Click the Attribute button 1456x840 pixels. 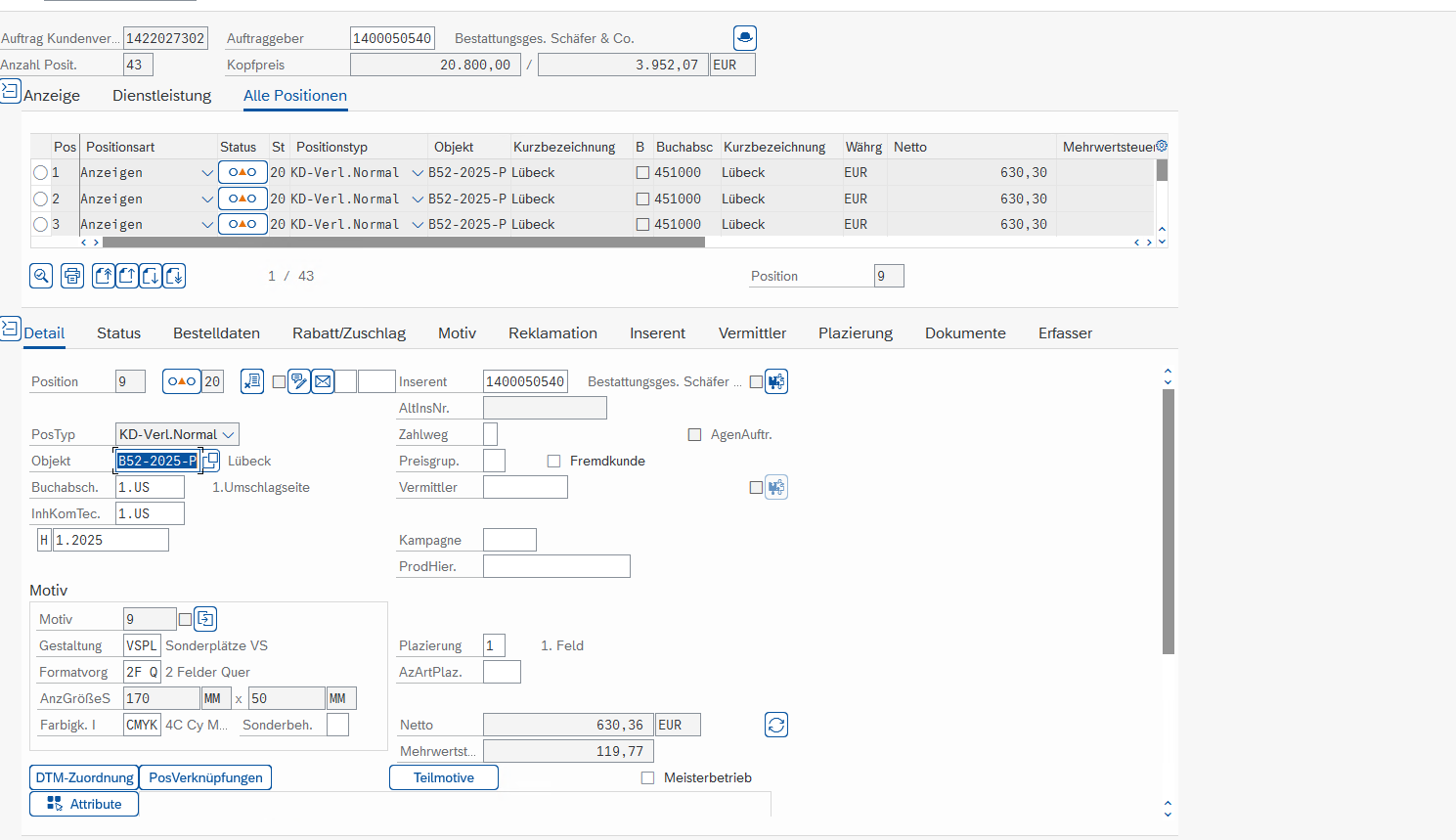84,804
